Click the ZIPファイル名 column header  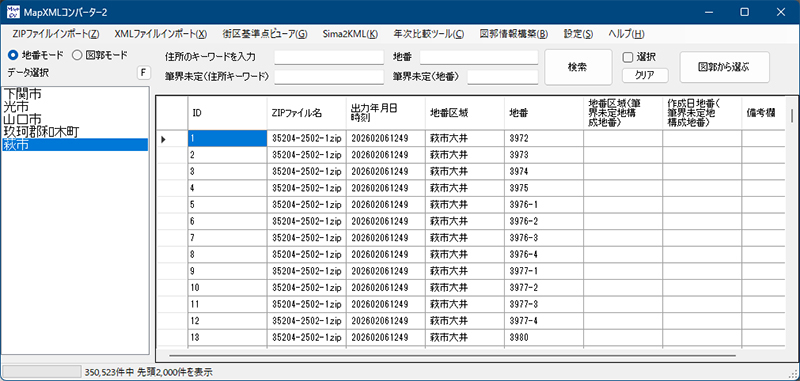point(306,113)
